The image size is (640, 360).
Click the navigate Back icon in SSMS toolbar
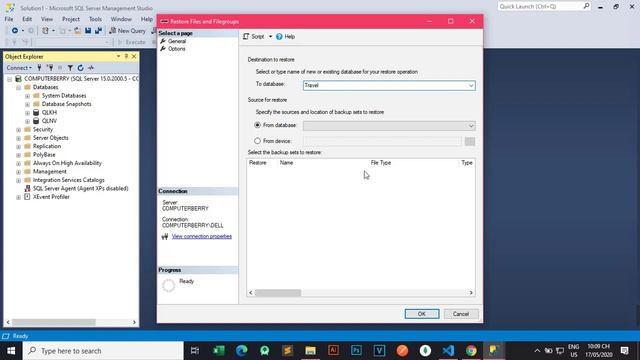coord(15,31)
